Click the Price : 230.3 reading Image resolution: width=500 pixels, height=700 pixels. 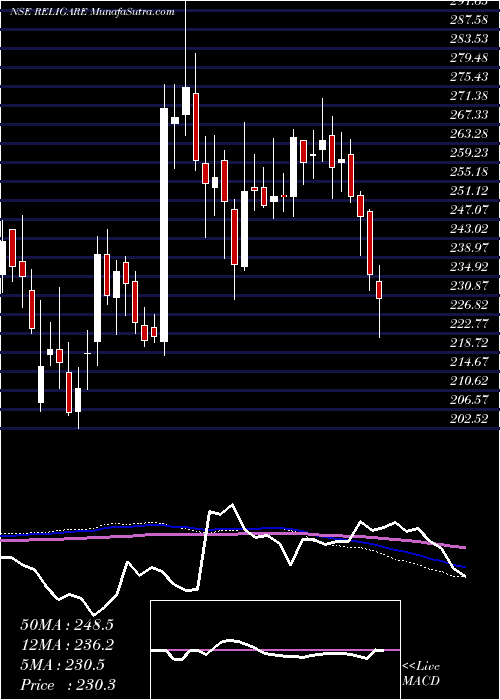[68, 685]
